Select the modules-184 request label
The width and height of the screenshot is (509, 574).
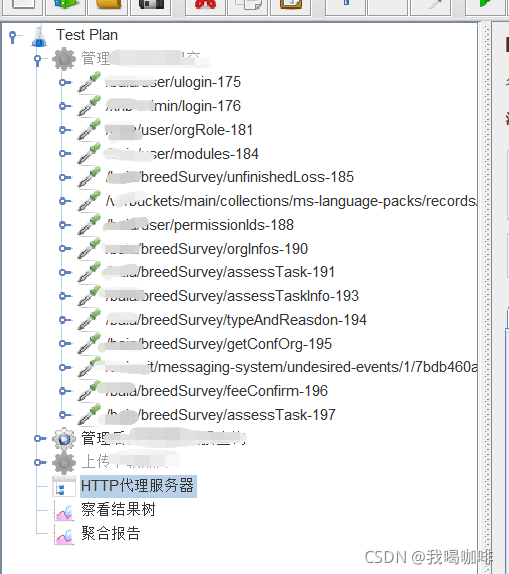[182, 153]
